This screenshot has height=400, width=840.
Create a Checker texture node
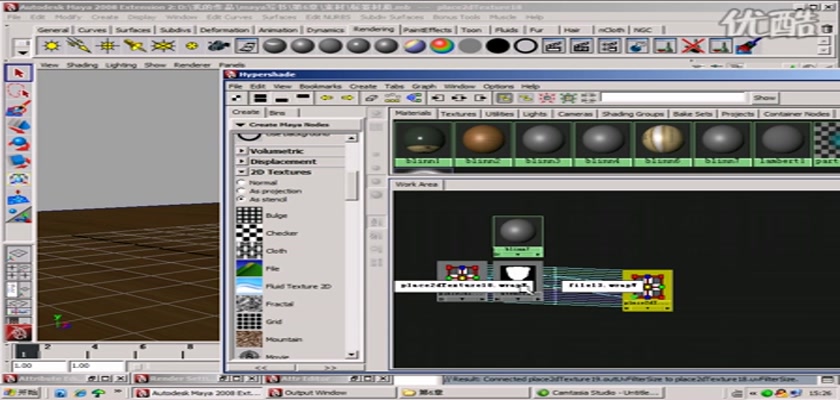pos(250,233)
